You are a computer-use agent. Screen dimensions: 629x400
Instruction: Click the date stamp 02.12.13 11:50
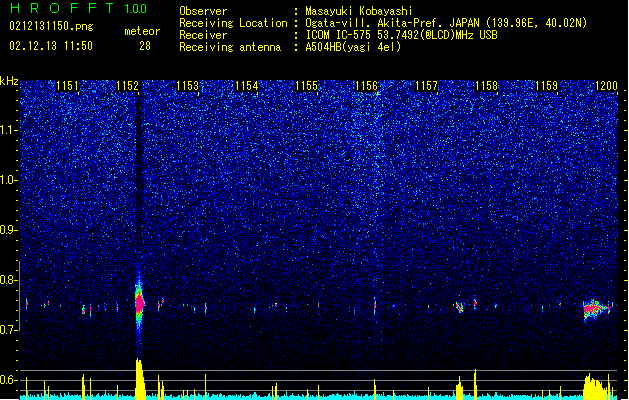[x=51, y=46]
